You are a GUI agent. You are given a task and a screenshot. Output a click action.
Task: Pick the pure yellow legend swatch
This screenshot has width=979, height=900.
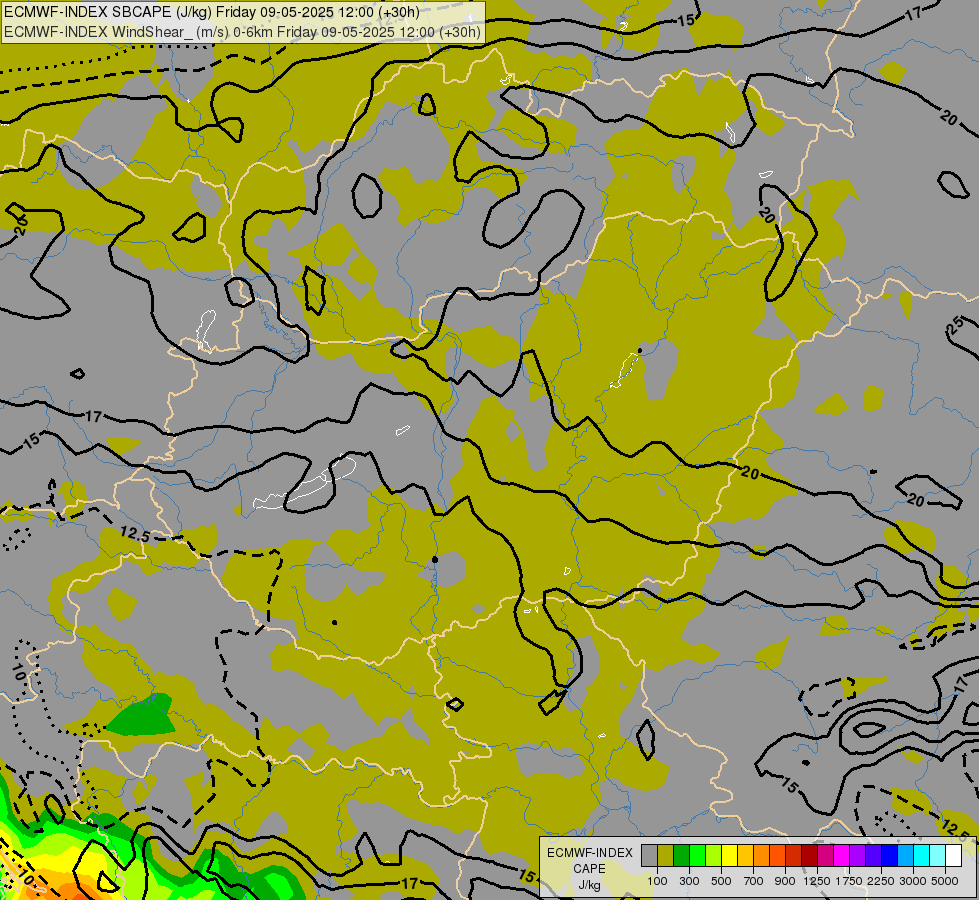729,856
